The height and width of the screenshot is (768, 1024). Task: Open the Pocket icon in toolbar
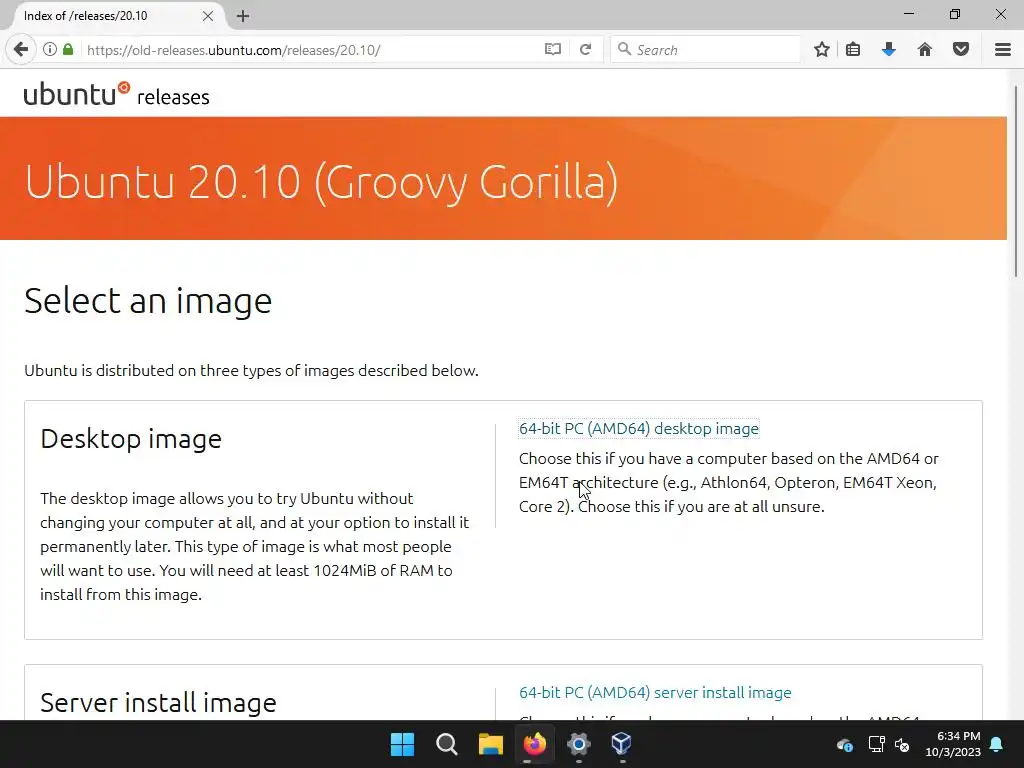click(961, 50)
